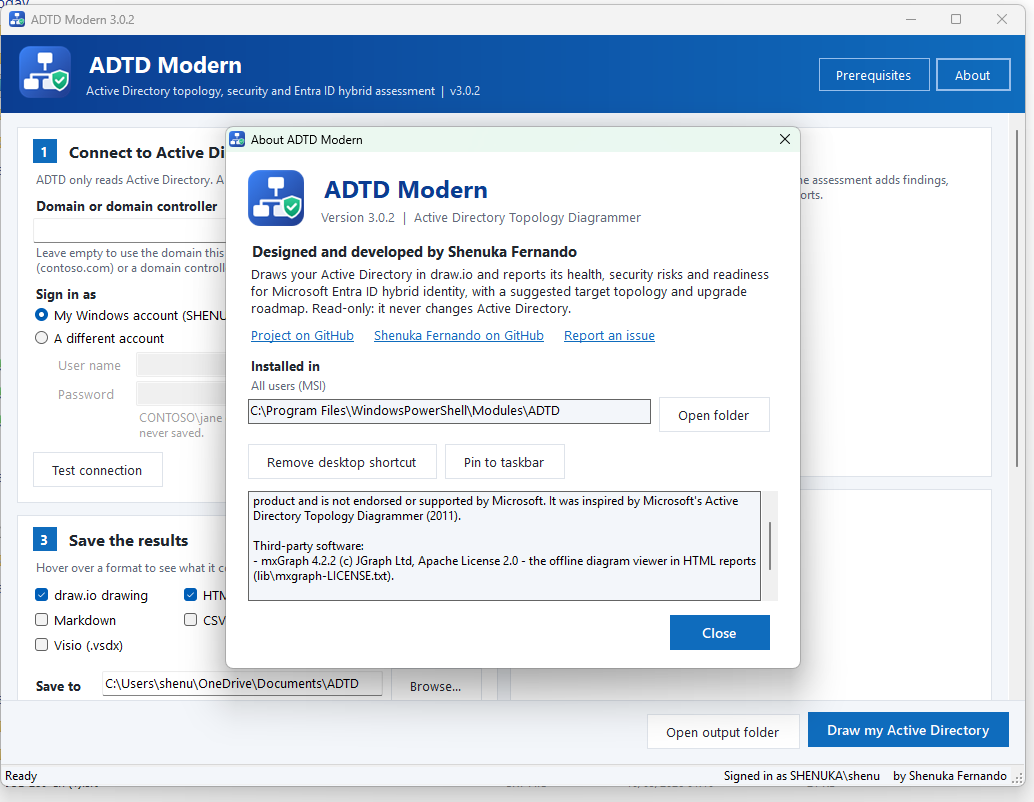Click the install path text field

449,411
